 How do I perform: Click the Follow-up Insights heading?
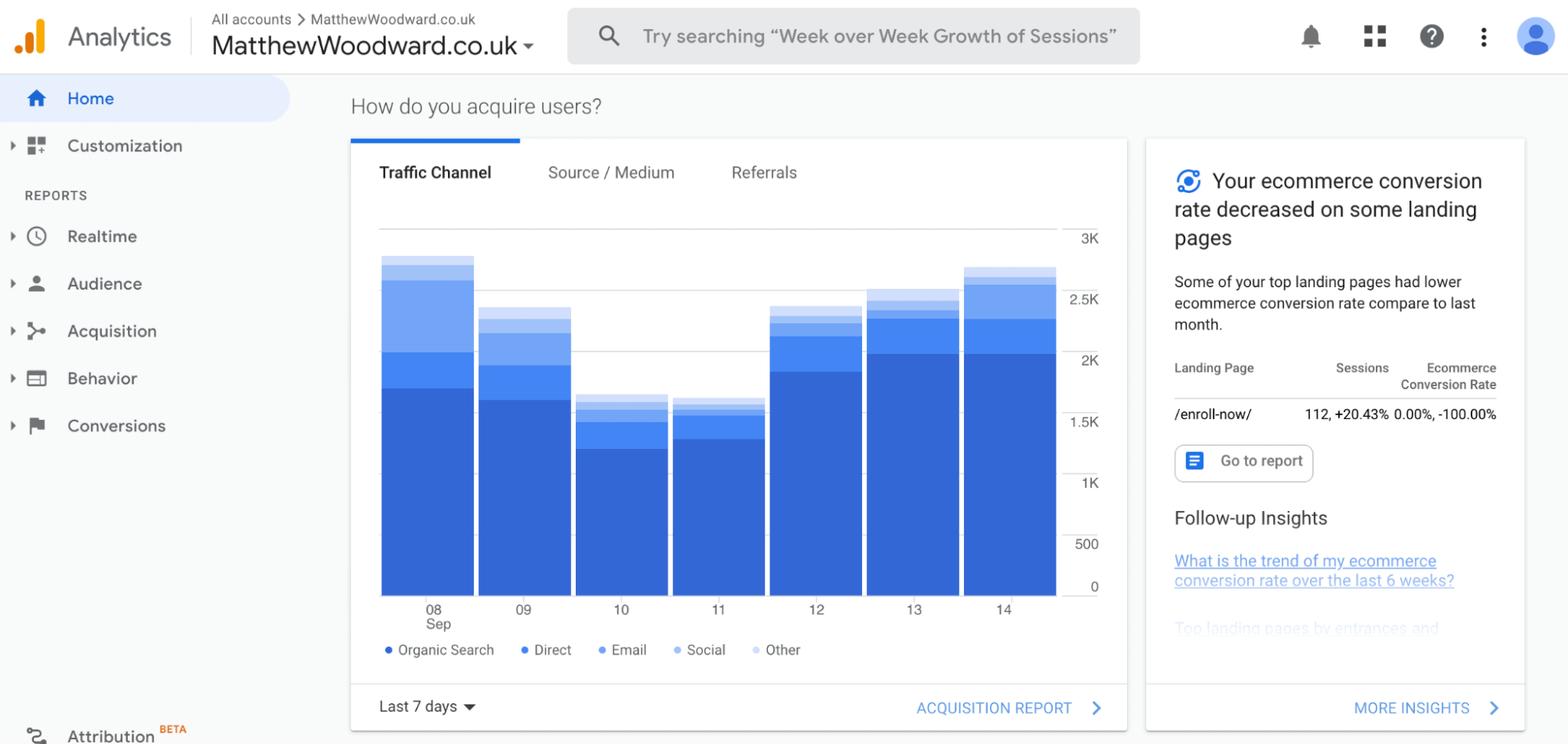pyautogui.click(x=1250, y=518)
